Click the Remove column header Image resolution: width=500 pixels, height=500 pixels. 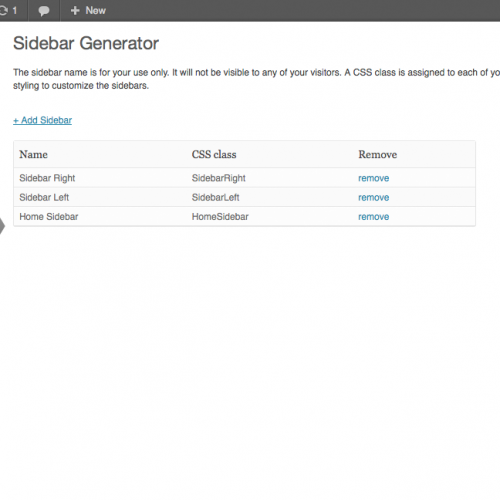coord(378,155)
